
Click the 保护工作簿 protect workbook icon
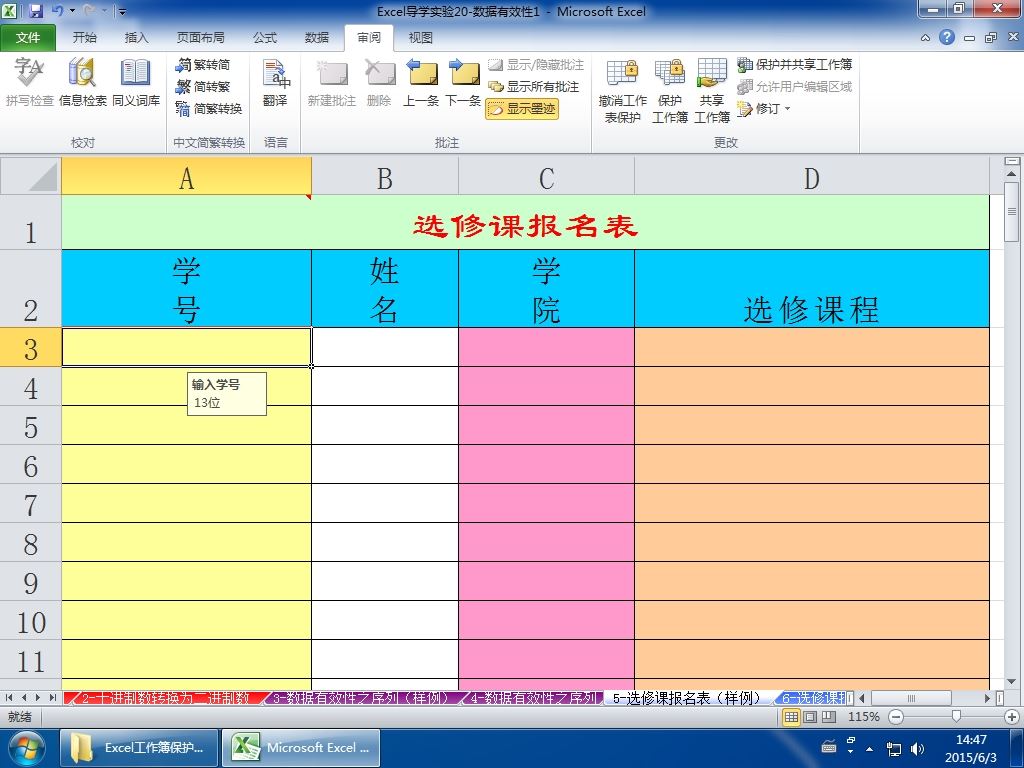tap(669, 91)
